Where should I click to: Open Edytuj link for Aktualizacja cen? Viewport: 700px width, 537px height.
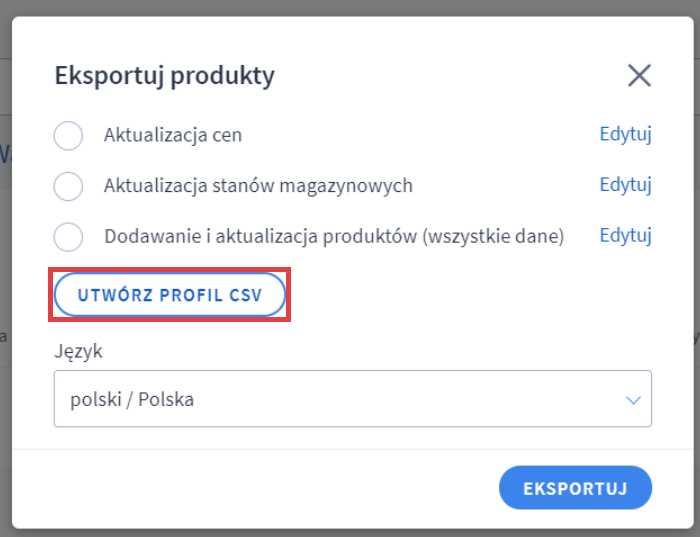625,134
